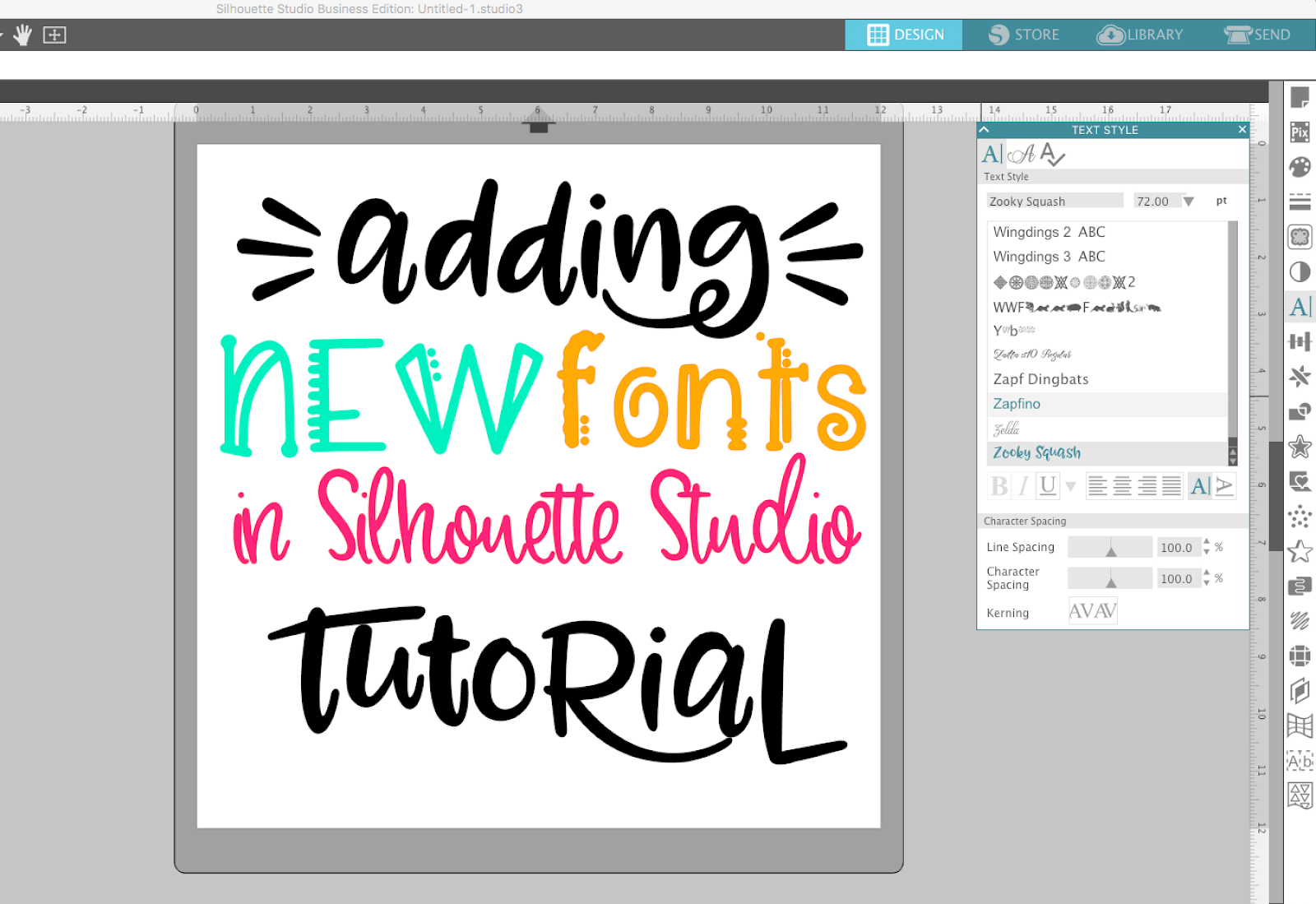Open the Rhinestones dotted panel icon
Viewport: 1316px width, 904px height.
pos(1300,517)
